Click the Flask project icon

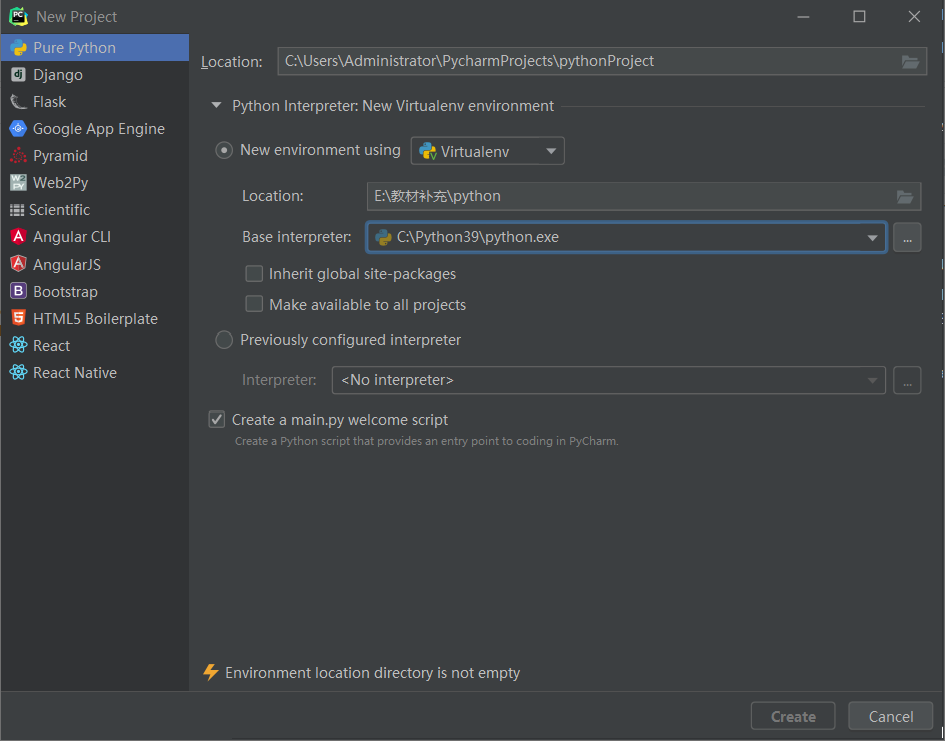19,102
